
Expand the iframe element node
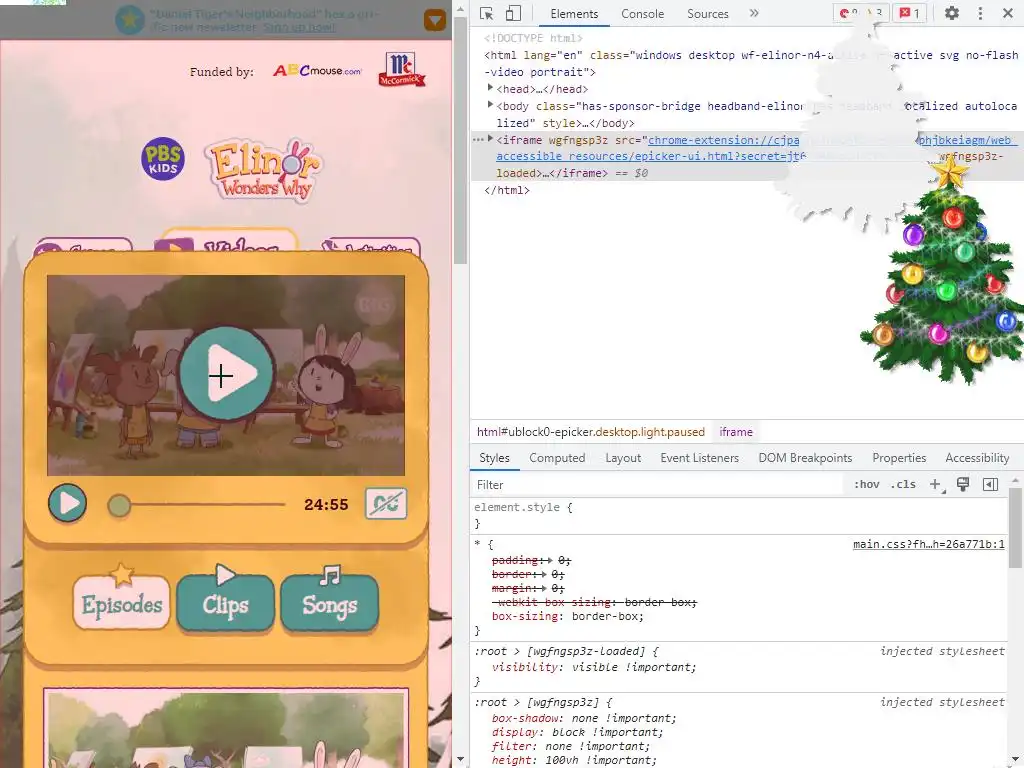click(x=490, y=138)
